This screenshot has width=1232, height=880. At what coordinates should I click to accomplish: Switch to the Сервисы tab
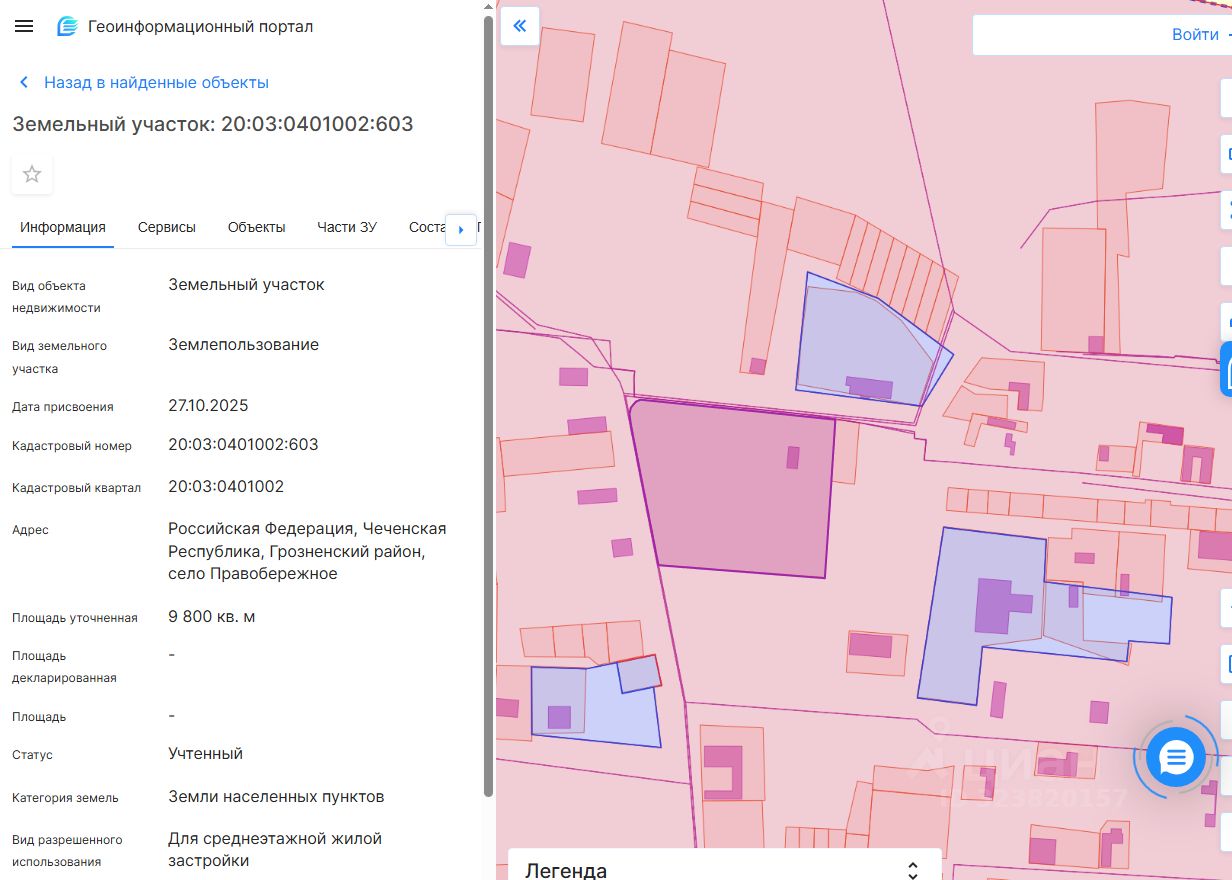pos(167,227)
